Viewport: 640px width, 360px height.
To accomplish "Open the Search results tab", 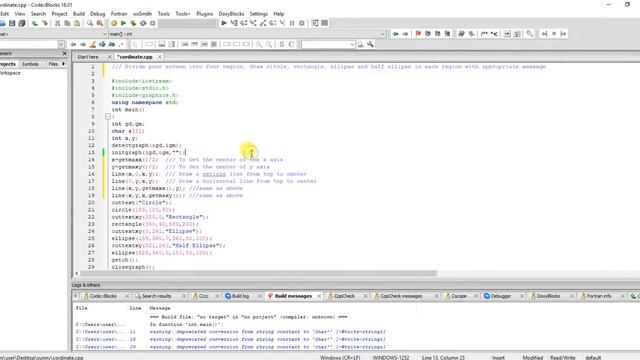I will point(156,296).
